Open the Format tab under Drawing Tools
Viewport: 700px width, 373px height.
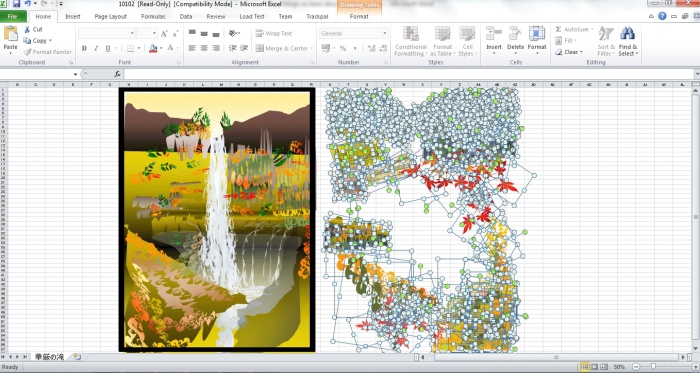[359, 17]
